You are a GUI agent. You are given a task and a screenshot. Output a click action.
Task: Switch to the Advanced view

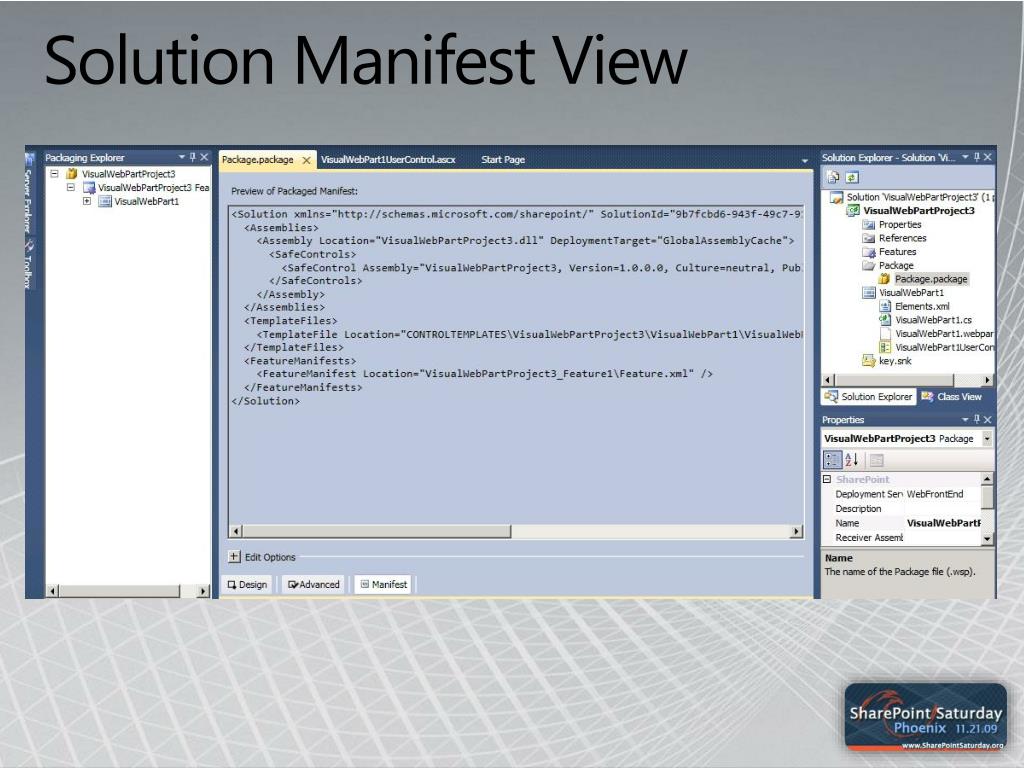coord(314,584)
